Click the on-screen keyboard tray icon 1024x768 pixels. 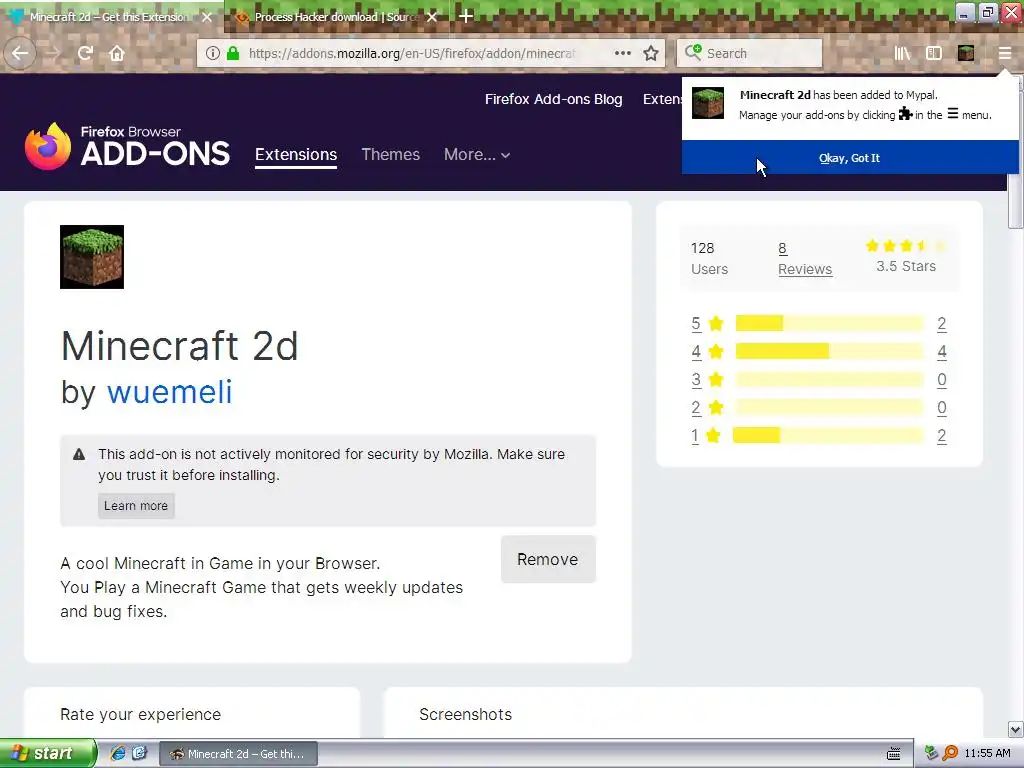pyautogui.click(x=894, y=754)
